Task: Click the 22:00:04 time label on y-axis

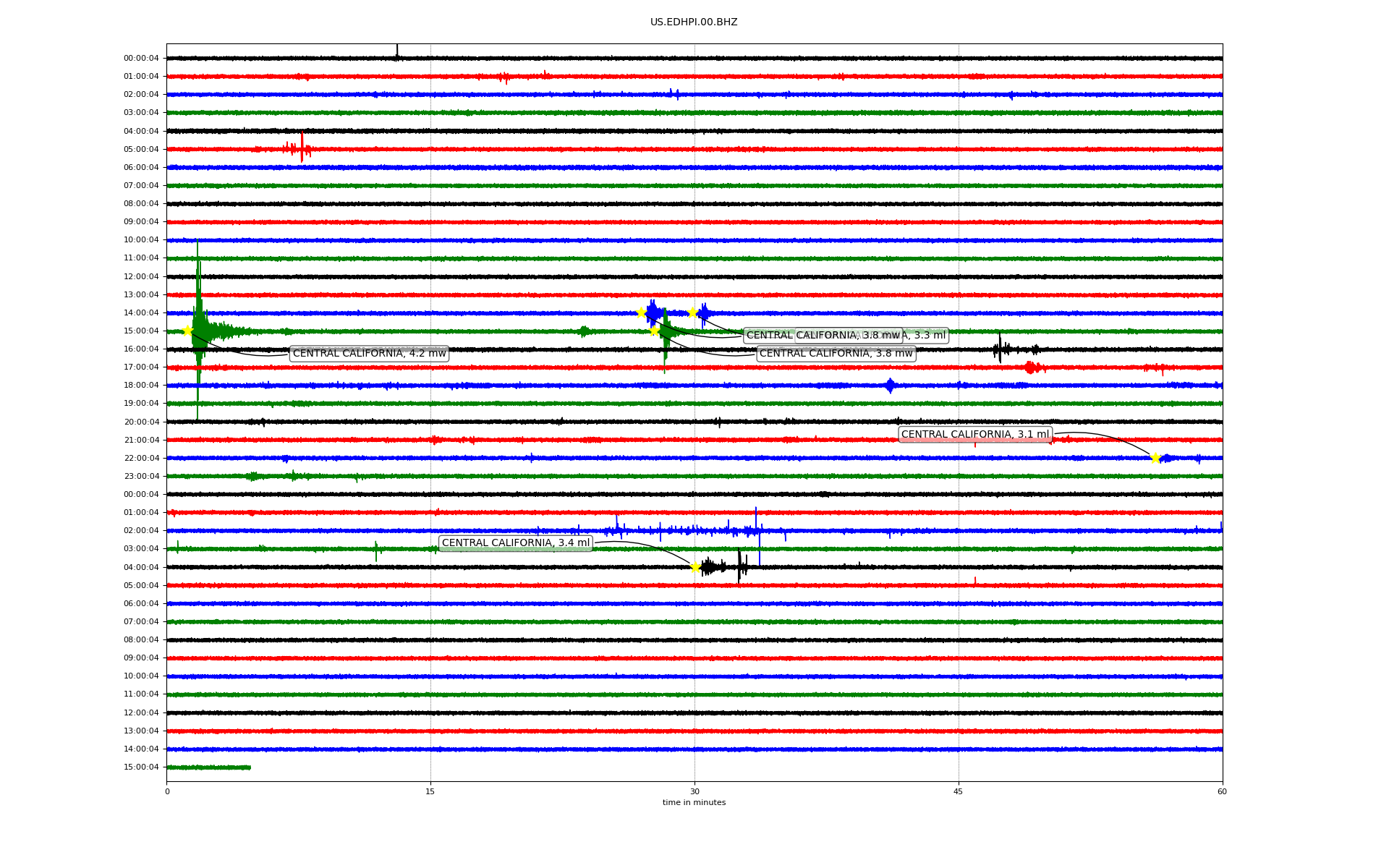Action: click(141, 458)
